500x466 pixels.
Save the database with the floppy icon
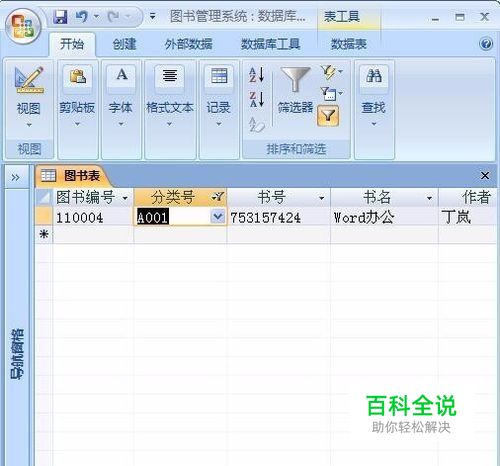[60, 16]
